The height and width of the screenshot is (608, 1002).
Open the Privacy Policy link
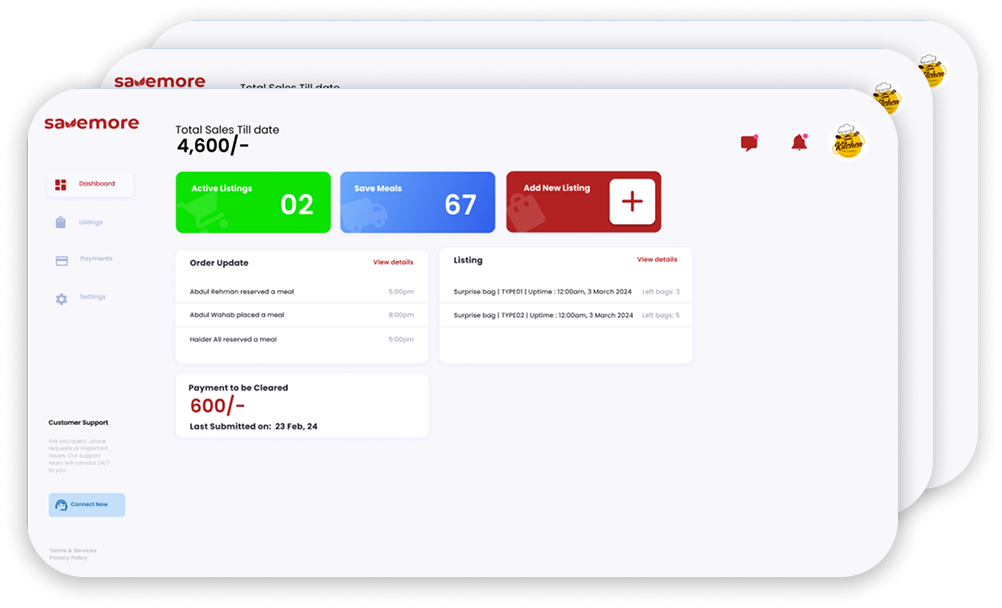click(70, 558)
